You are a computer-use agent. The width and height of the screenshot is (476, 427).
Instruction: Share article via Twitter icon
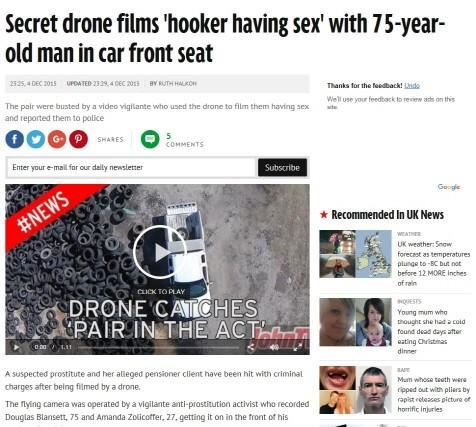pyautogui.click(x=36, y=139)
